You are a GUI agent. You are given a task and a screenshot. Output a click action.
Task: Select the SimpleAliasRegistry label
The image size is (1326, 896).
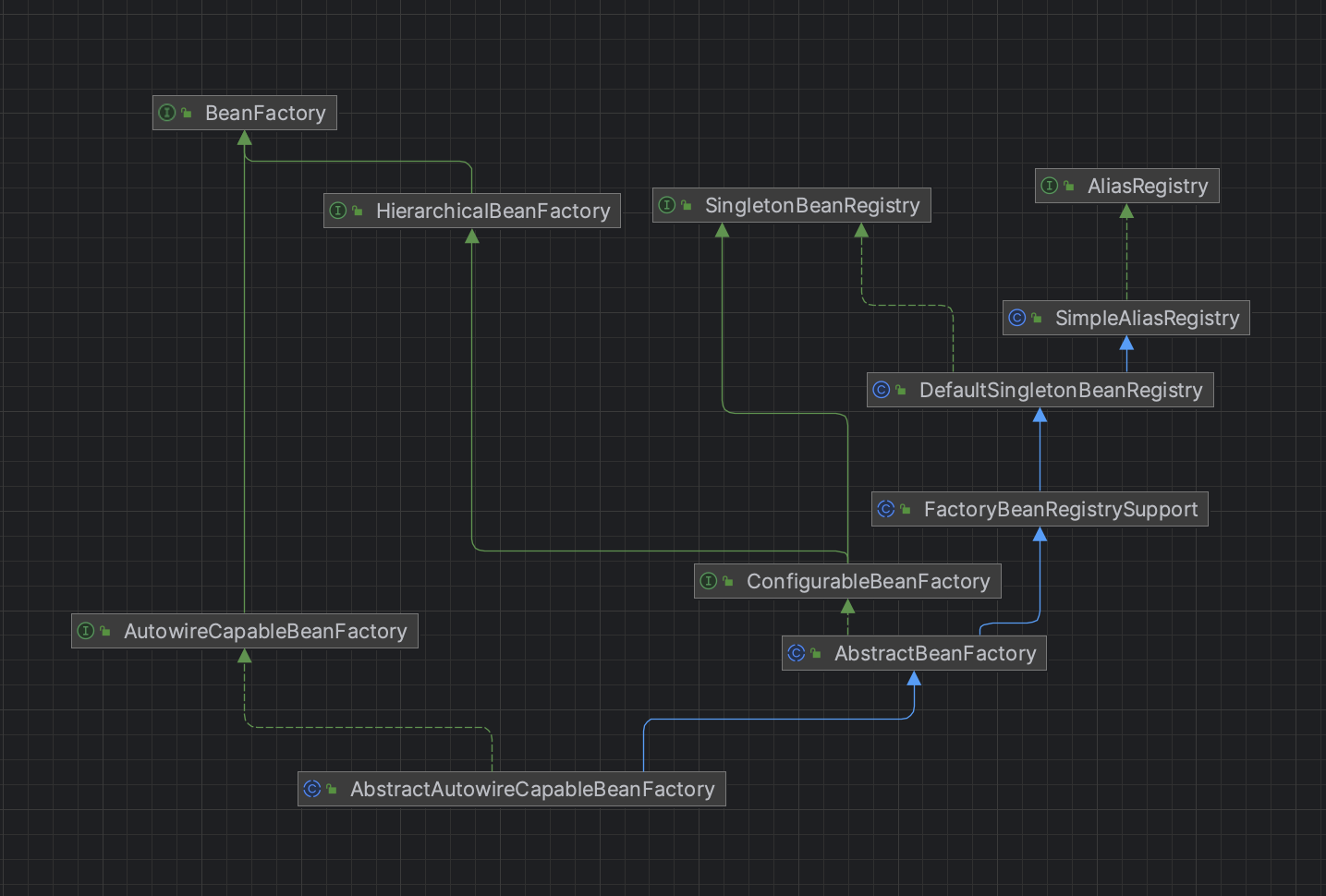click(1148, 318)
